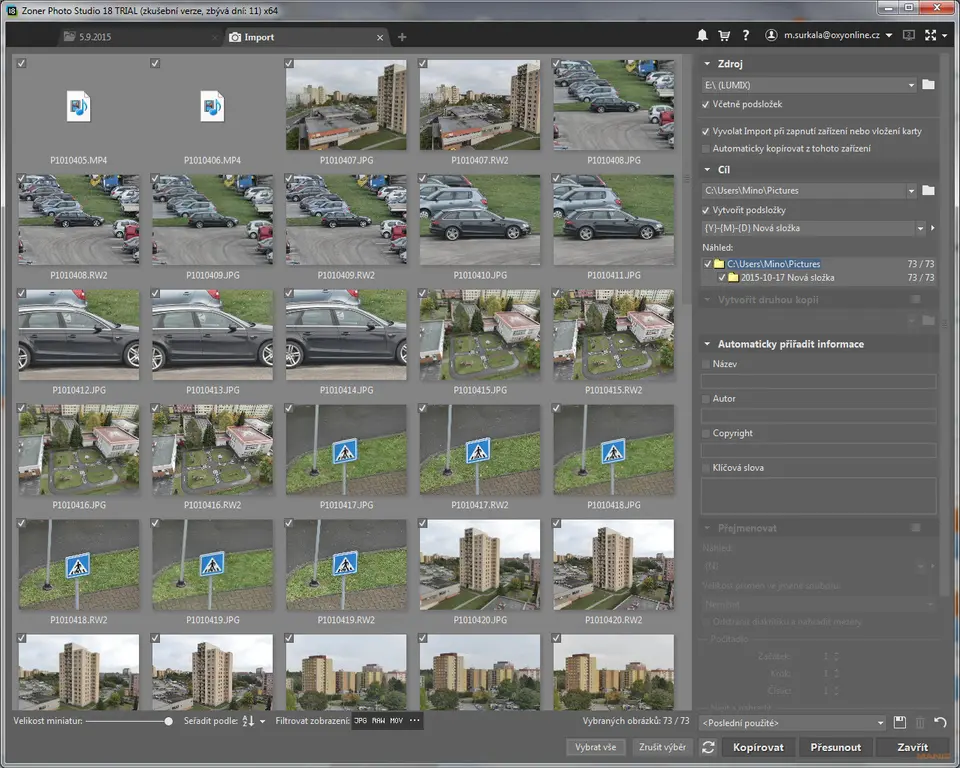Uncheck the Včetně podsložek checkbox
This screenshot has height=768, width=960.
(706, 104)
